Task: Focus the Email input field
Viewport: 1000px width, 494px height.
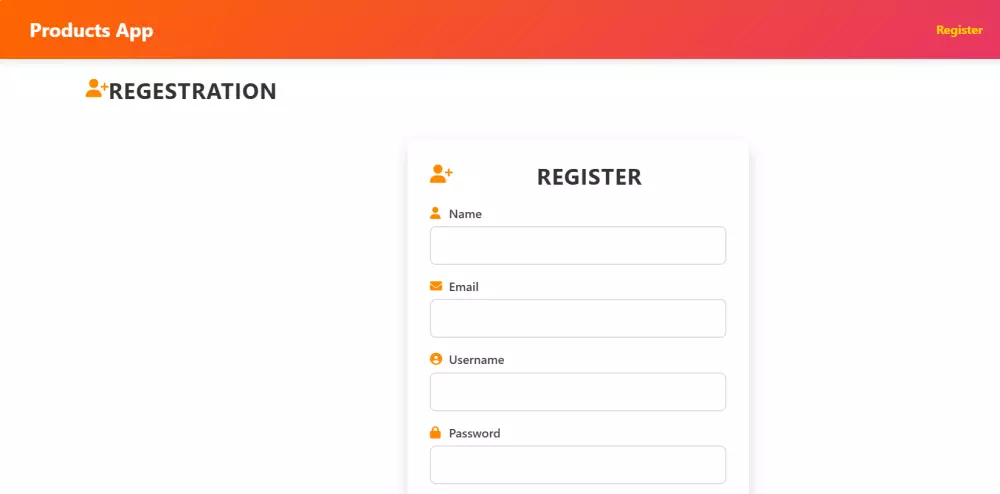Action: tap(577, 318)
